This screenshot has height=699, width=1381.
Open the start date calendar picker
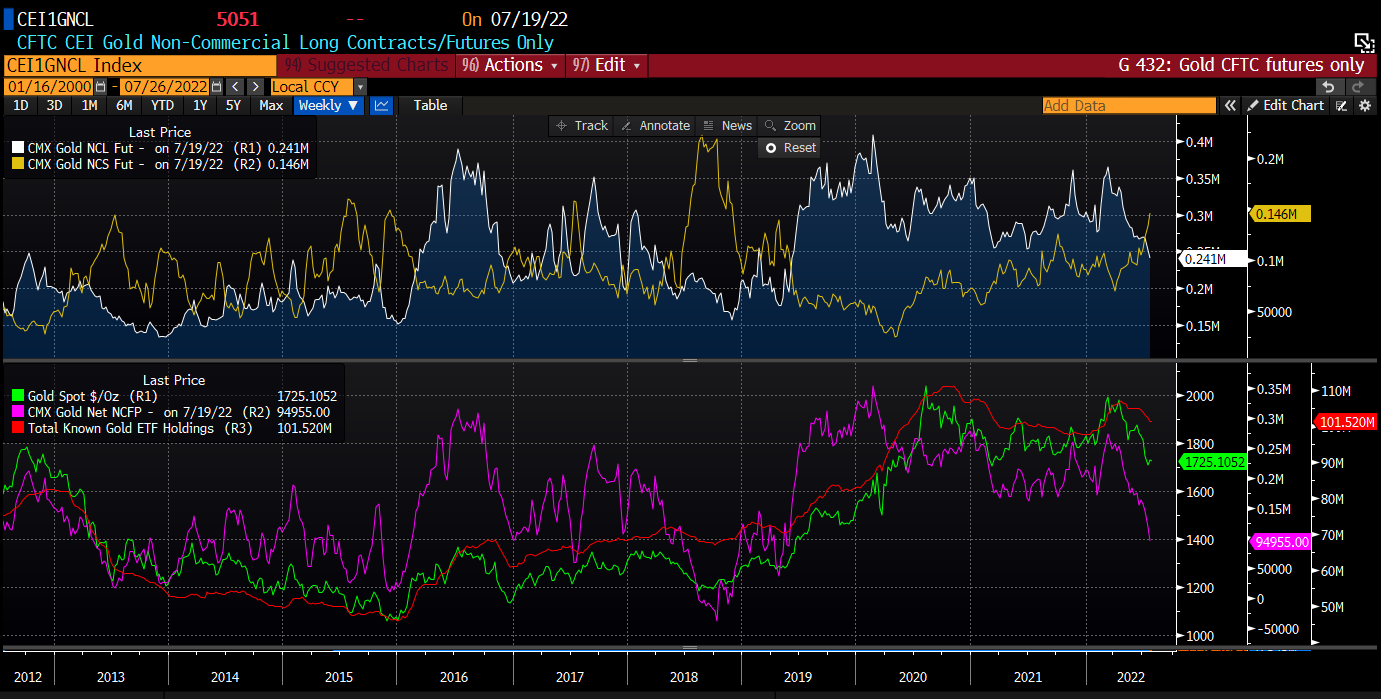click(100, 87)
